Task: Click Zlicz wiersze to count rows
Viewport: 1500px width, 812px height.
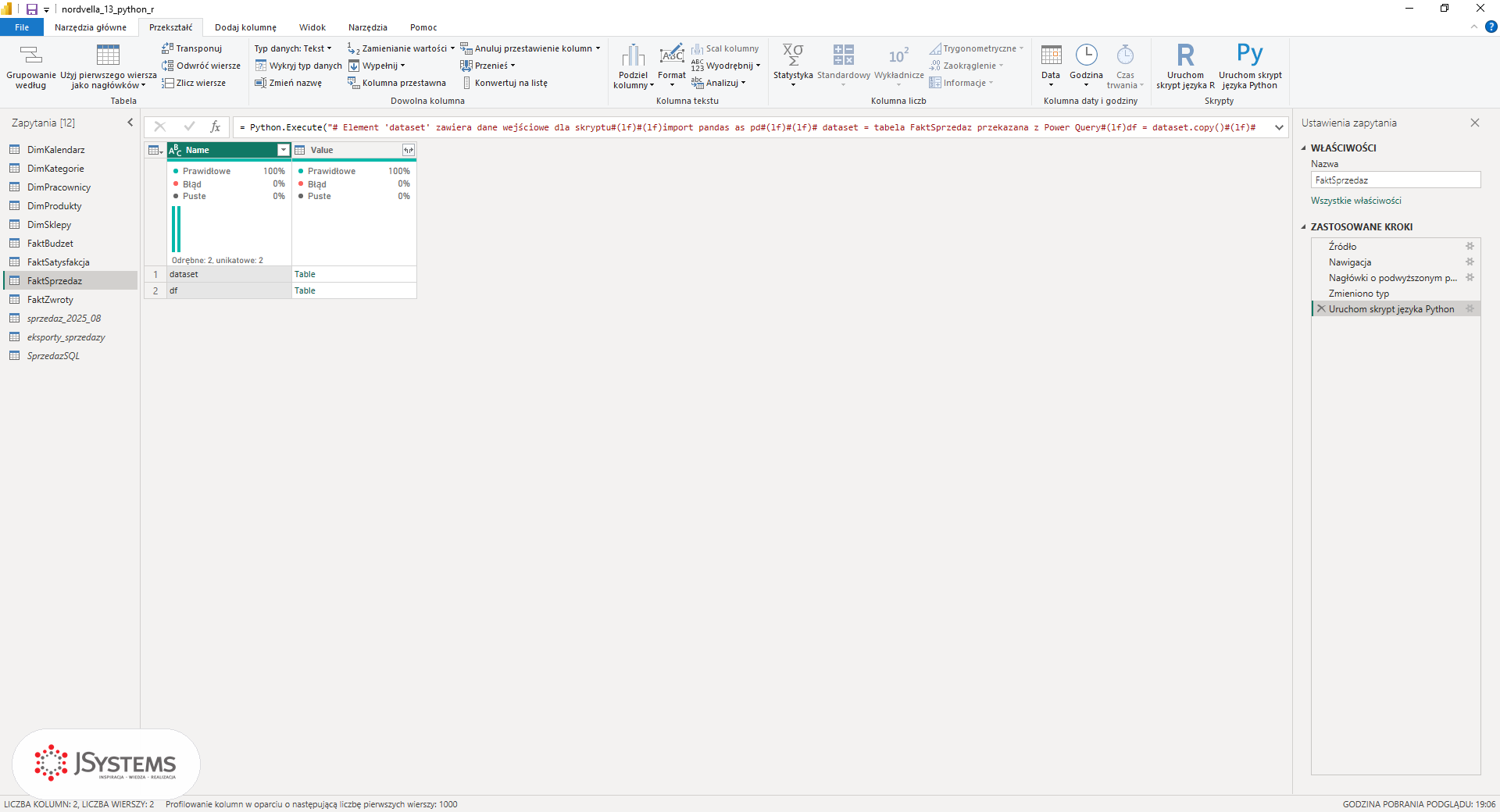Action: (x=194, y=83)
